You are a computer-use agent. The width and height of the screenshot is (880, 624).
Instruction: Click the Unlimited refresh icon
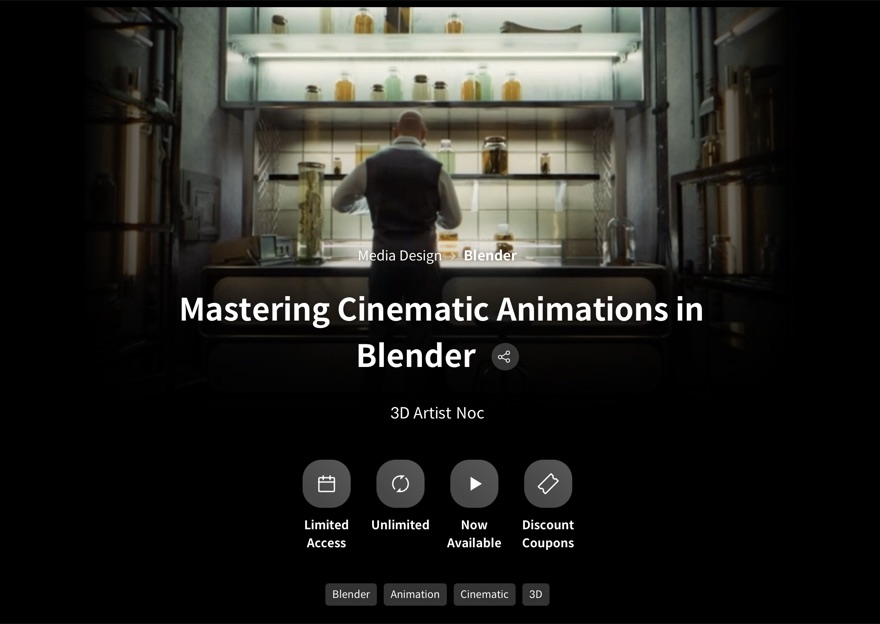pyautogui.click(x=400, y=484)
